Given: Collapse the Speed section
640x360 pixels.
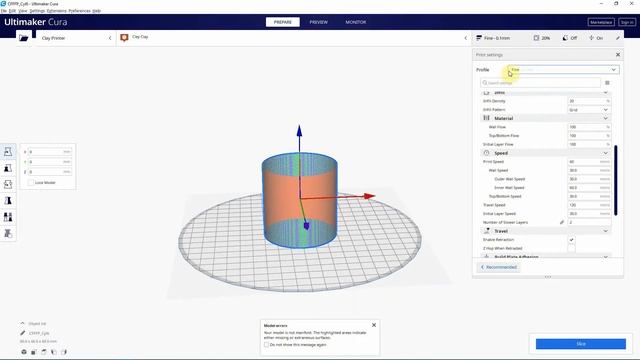Looking at the screenshot, I should point(606,153).
